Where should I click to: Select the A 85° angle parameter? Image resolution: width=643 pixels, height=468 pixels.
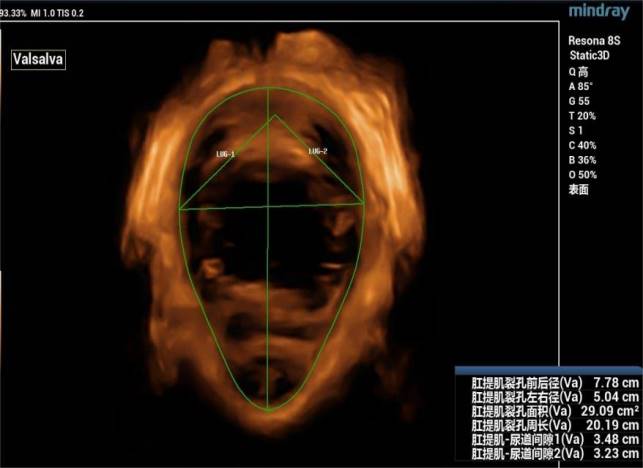pyautogui.click(x=582, y=89)
